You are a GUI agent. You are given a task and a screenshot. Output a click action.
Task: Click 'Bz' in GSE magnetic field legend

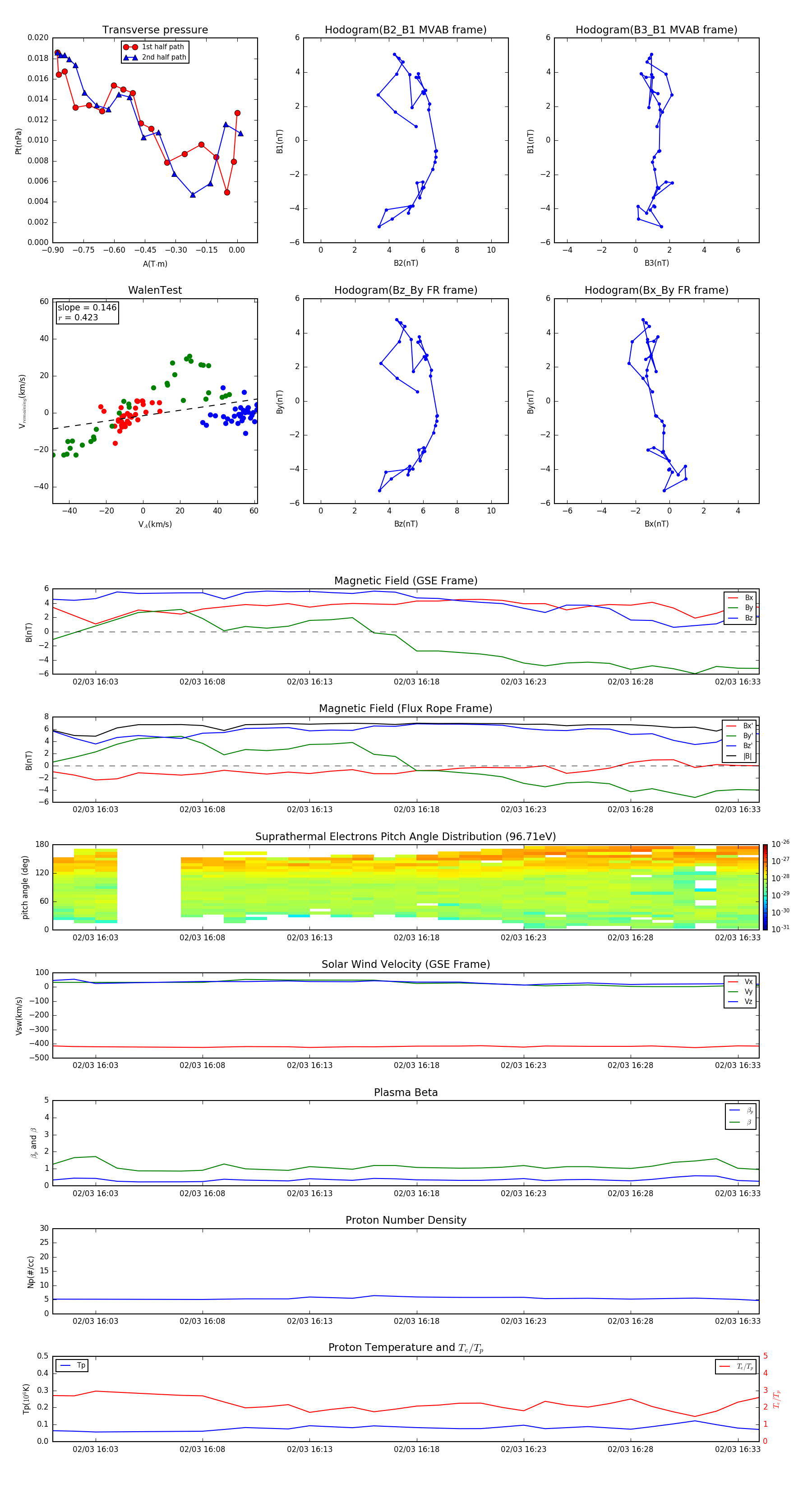(x=740, y=618)
